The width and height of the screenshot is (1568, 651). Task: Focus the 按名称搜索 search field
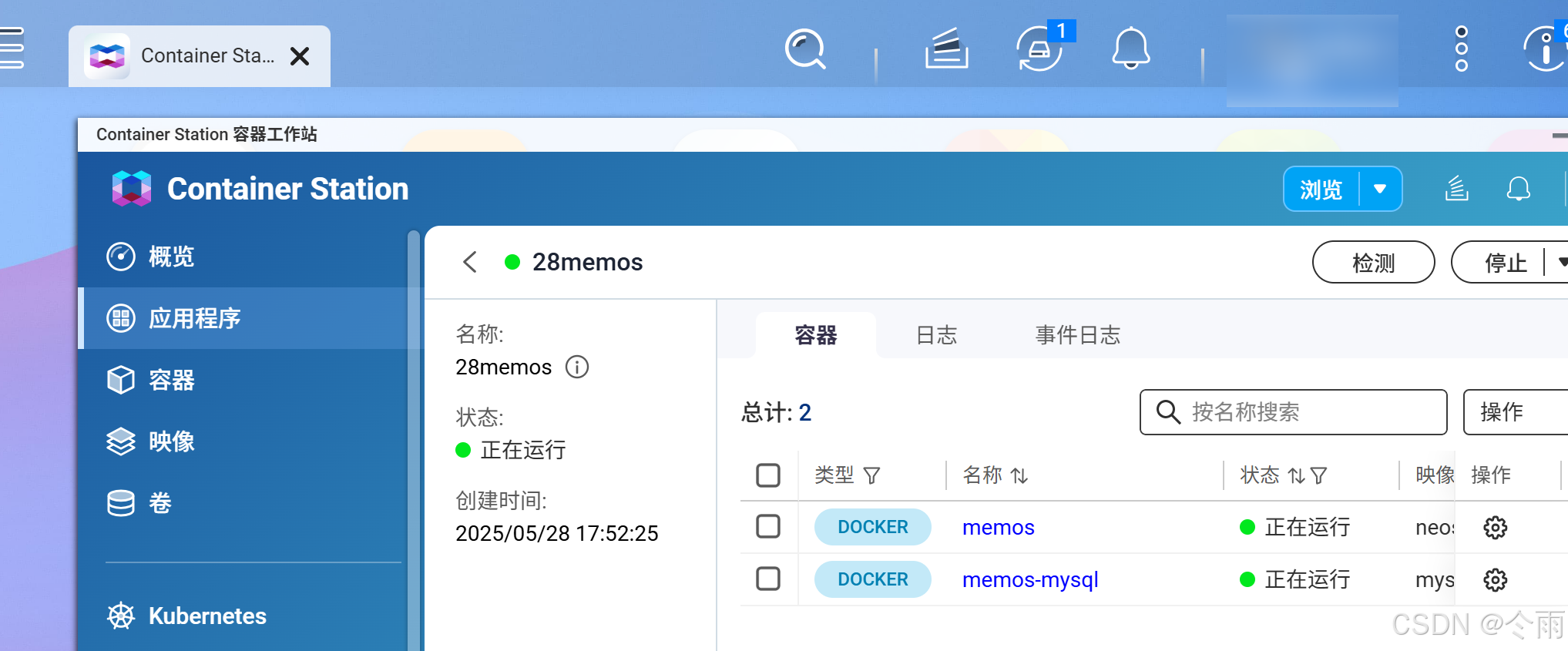pyautogui.click(x=1293, y=412)
